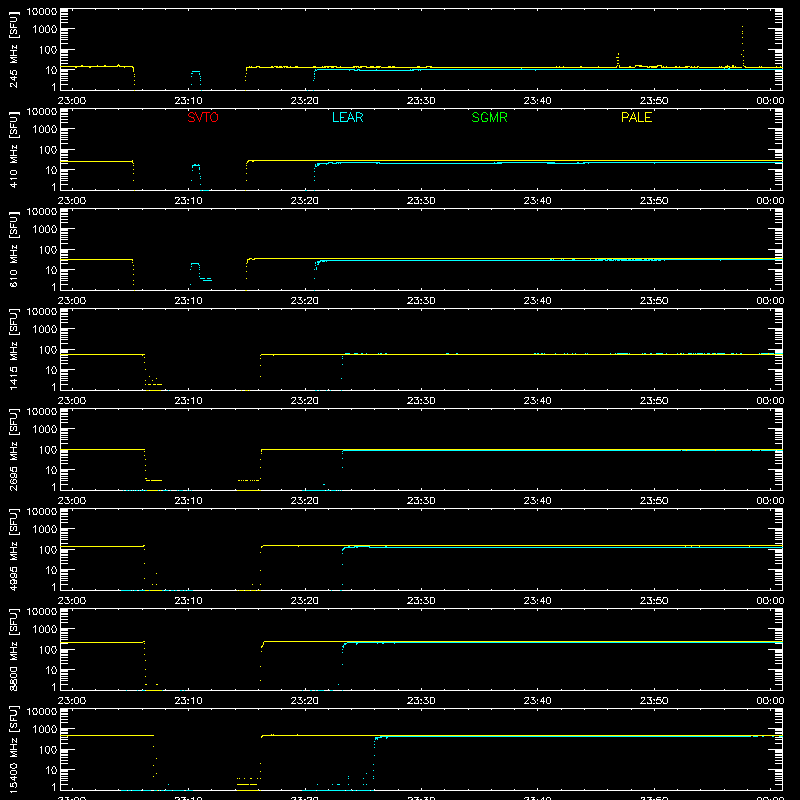Click the cyan LEAR bump near 23:10 in 410 MHz plot
This screenshot has width=800, height=800.
point(196,173)
